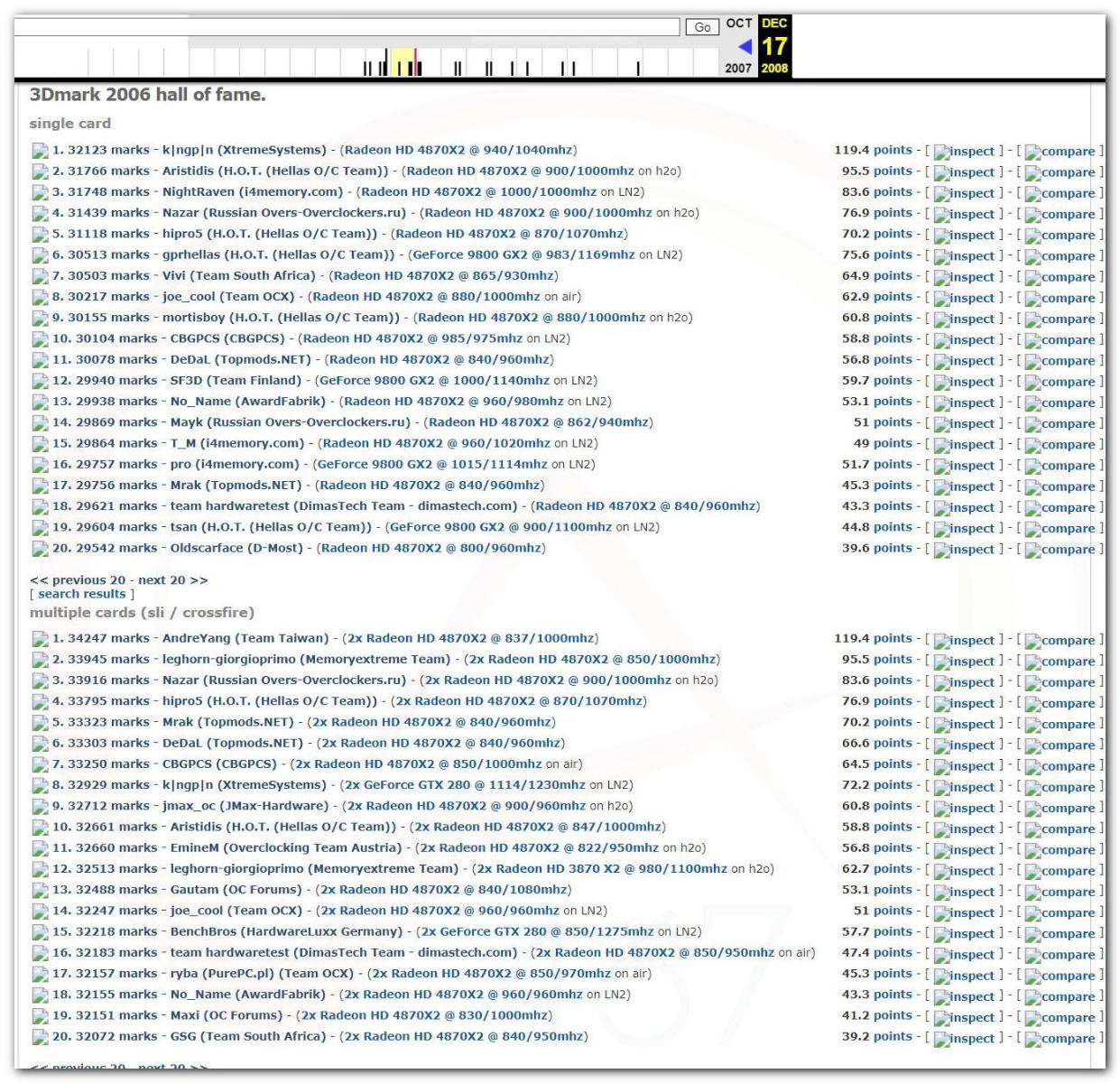
Task: Click inspect icon for k|ngp|n single card entry
Action: [964, 152]
